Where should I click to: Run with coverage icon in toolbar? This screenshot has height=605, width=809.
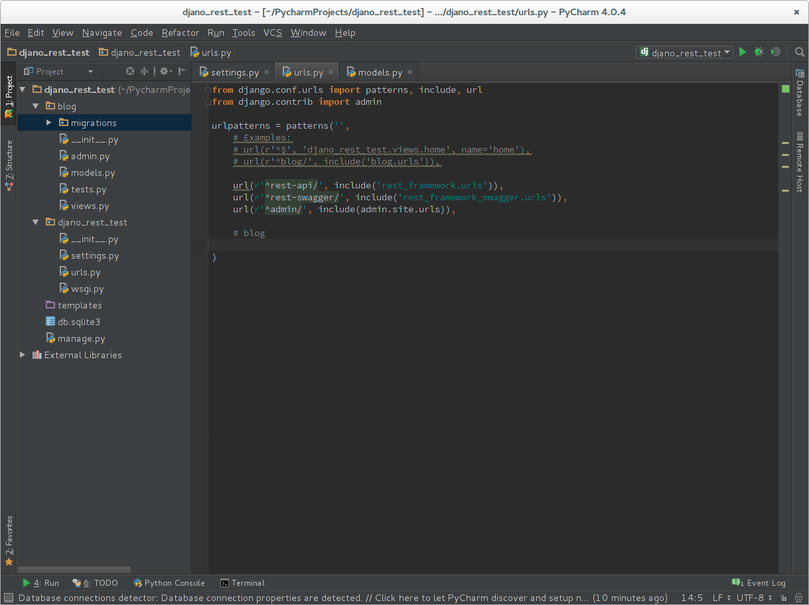click(775, 52)
